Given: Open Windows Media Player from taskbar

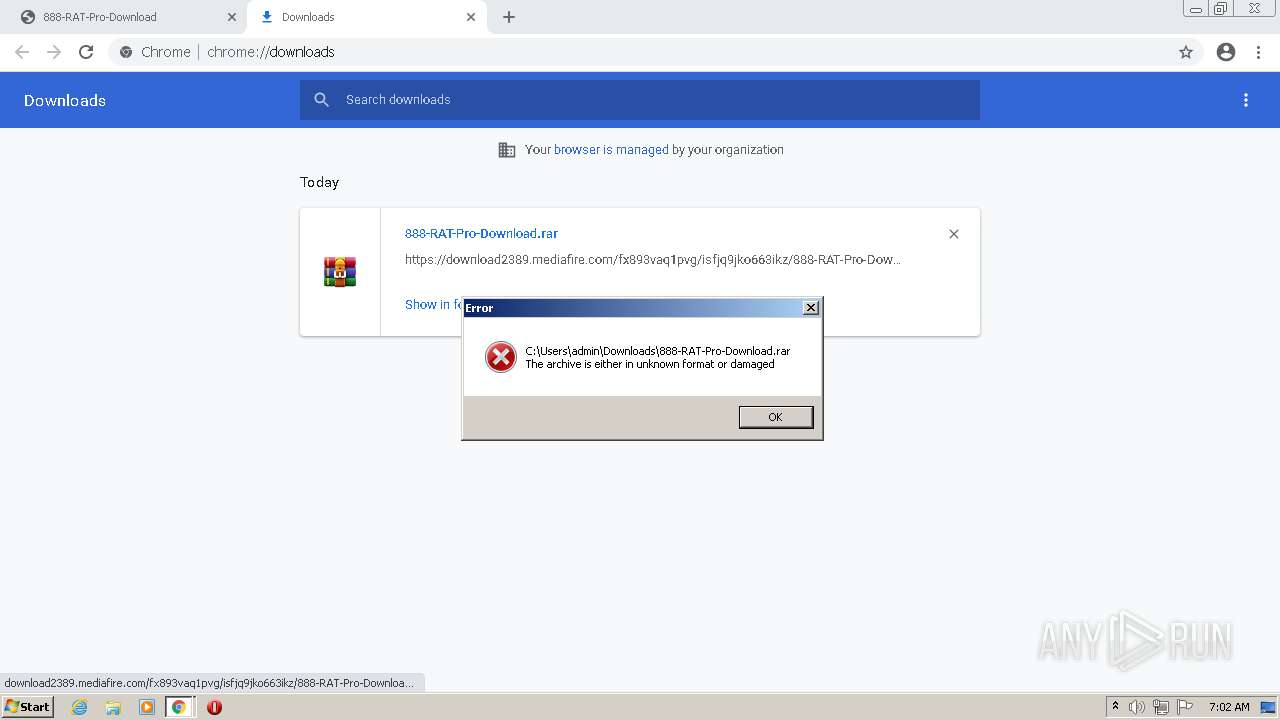Looking at the screenshot, I should 147,707.
